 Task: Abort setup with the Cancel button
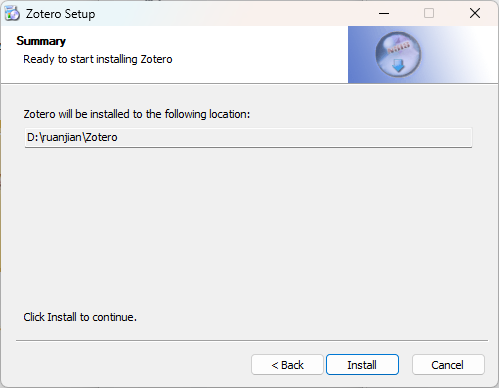pos(448,365)
